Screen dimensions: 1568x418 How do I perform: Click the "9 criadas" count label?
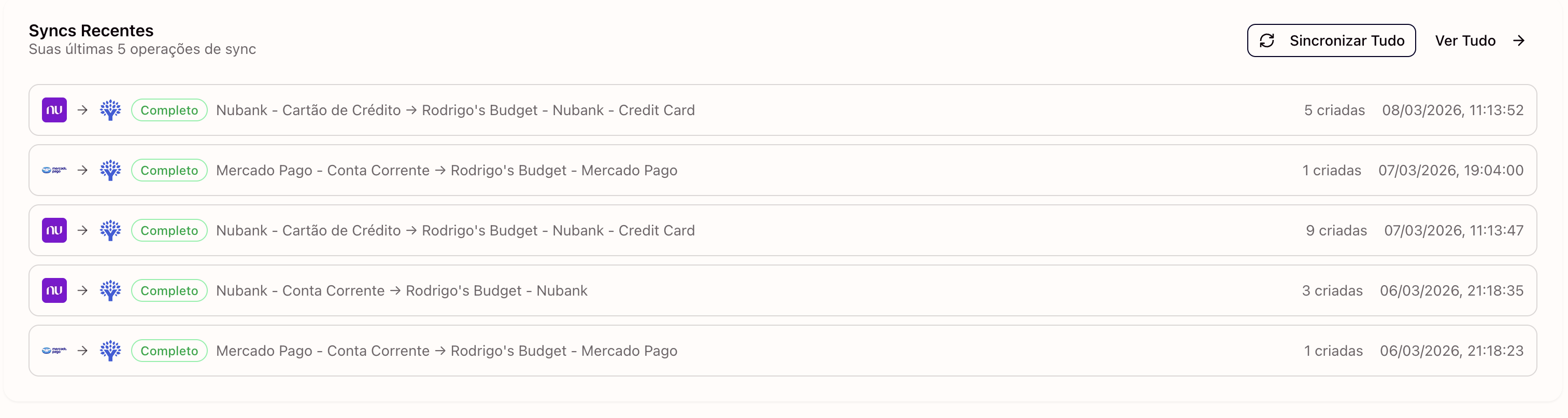[1336, 230]
